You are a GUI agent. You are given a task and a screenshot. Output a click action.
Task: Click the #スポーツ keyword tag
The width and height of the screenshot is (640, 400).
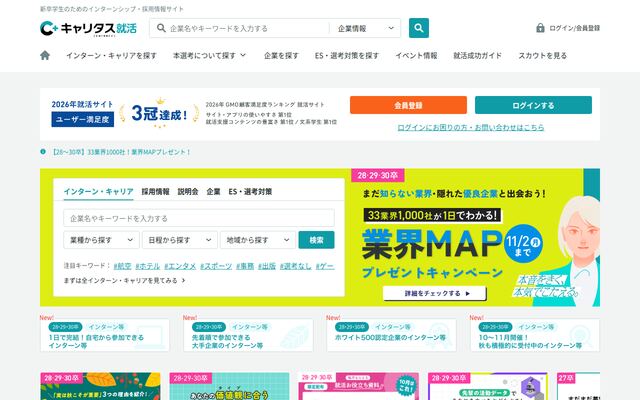pos(216,266)
